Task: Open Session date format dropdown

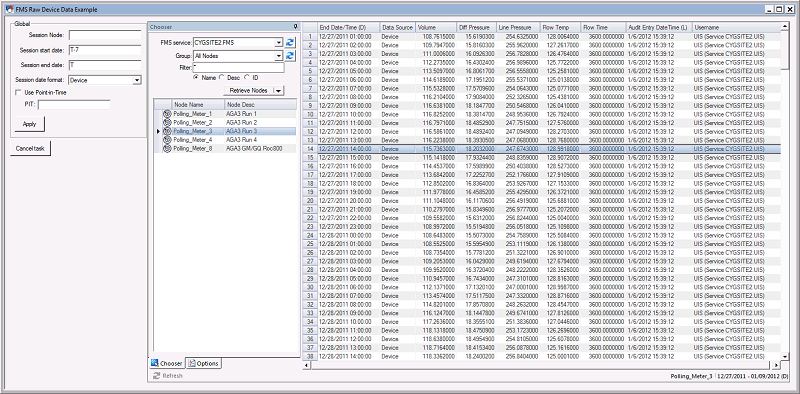Action: point(137,80)
